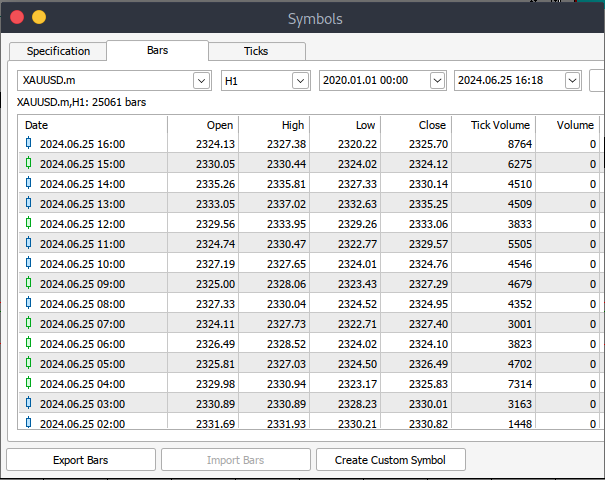This screenshot has width=605, height=480.
Task: Click the green candlestick icon for 2024.06.25 12:00
Action: click(29, 223)
